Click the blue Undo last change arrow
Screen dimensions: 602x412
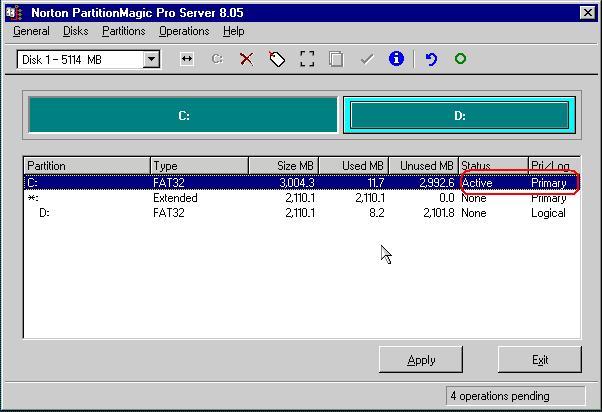coord(431,59)
